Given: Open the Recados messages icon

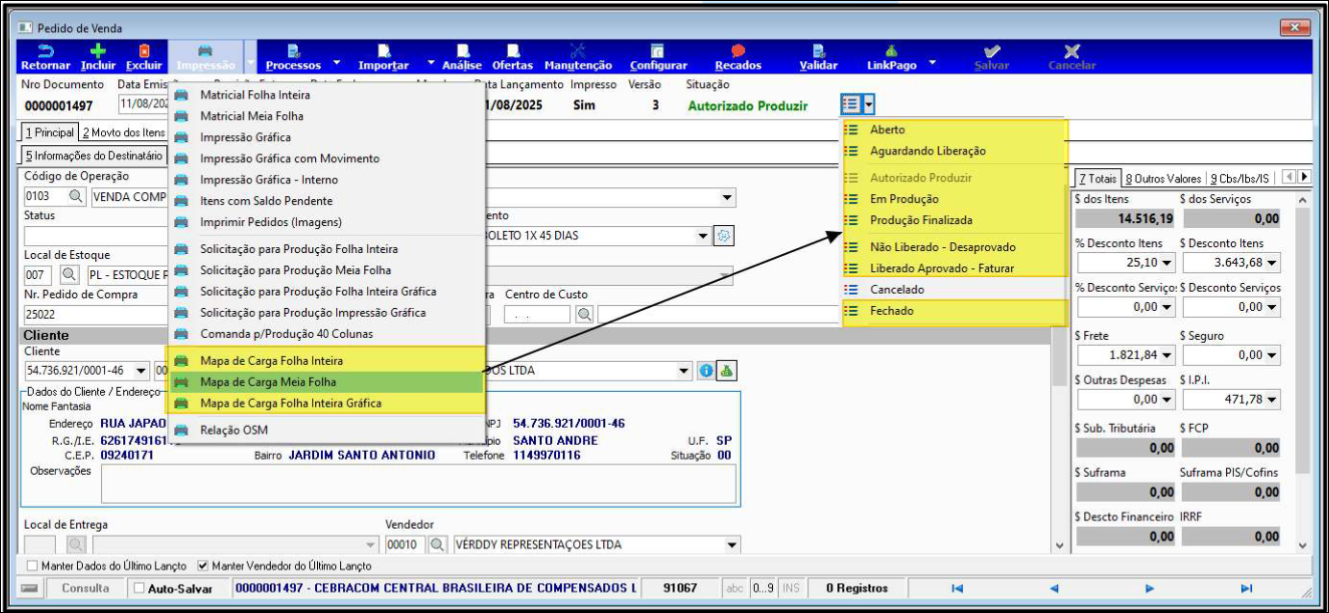Looking at the screenshot, I should 738,51.
